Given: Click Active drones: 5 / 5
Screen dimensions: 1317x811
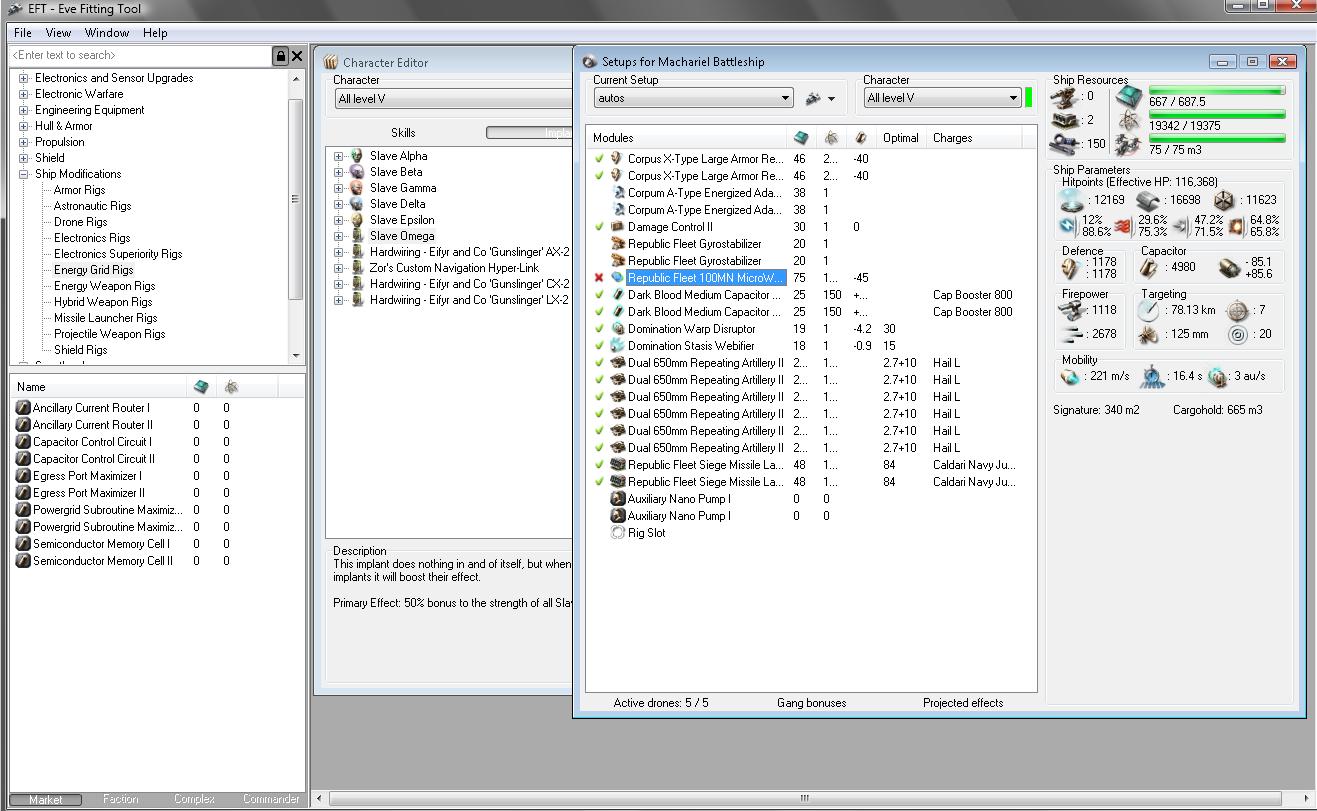Looking at the screenshot, I should (x=661, y=703).
